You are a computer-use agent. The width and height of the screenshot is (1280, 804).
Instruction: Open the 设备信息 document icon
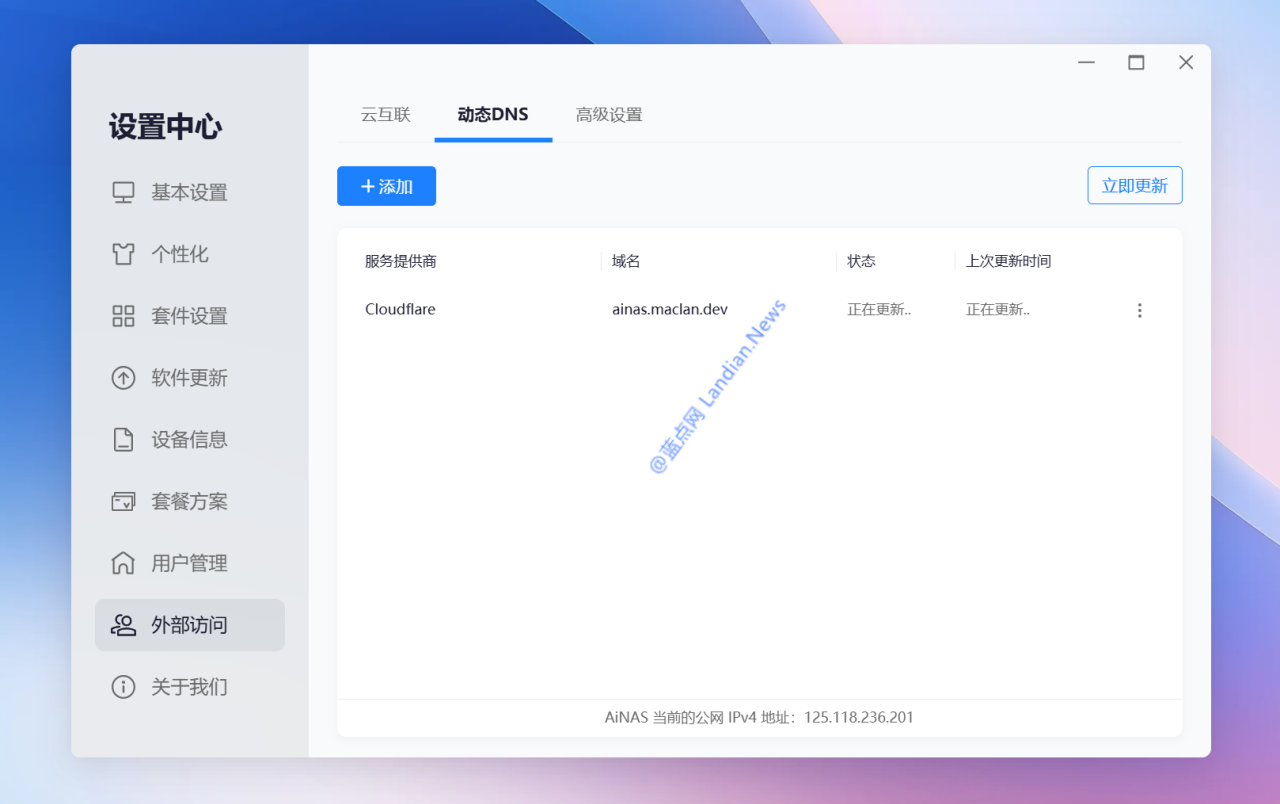[x=123, y=440]
